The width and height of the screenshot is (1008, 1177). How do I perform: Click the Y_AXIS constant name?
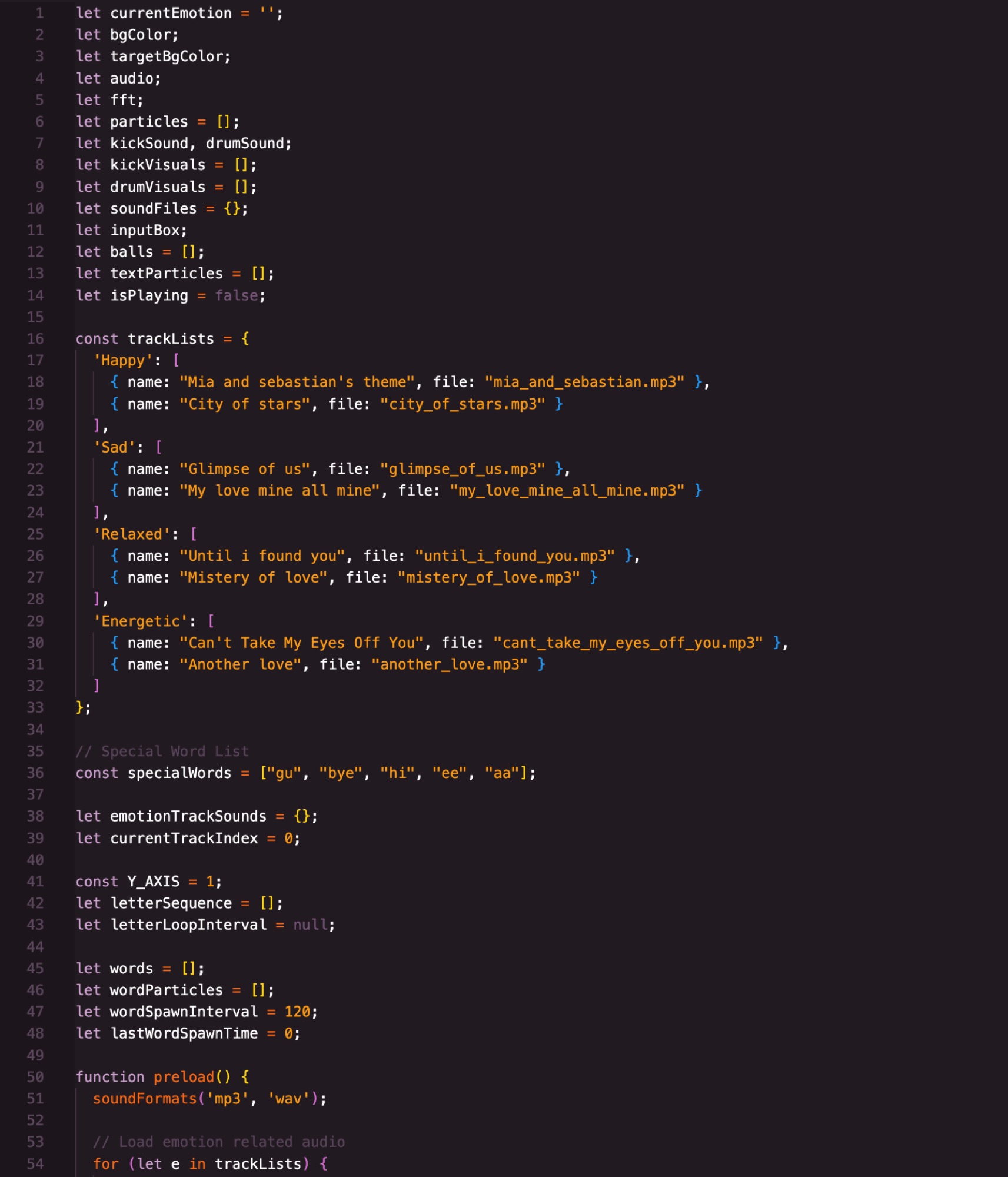pyautogui.click(x=154, y=882)
